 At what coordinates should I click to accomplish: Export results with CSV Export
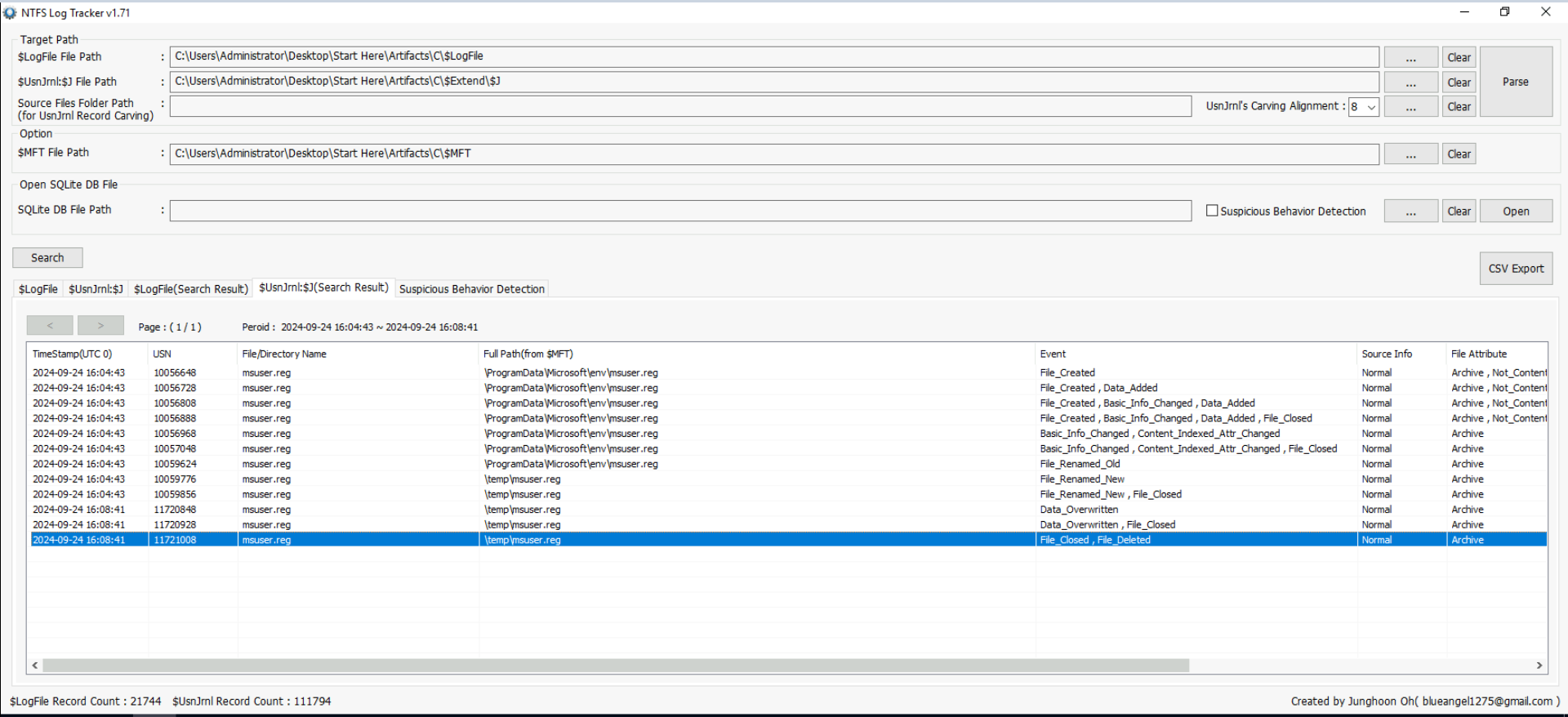[x=1516, y=269]
